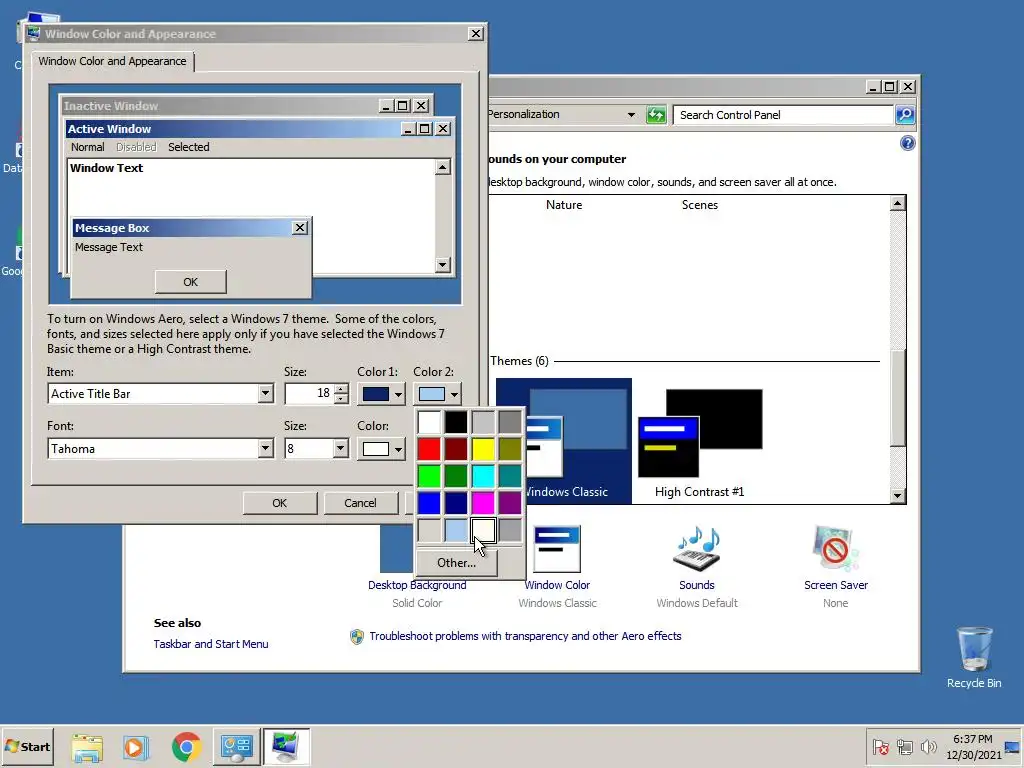The width and height of the screenshot is (1024, 768).
Task: Launch Windows Media Player from taskbar
Action: pyautogui.click(x=136, y=747)
